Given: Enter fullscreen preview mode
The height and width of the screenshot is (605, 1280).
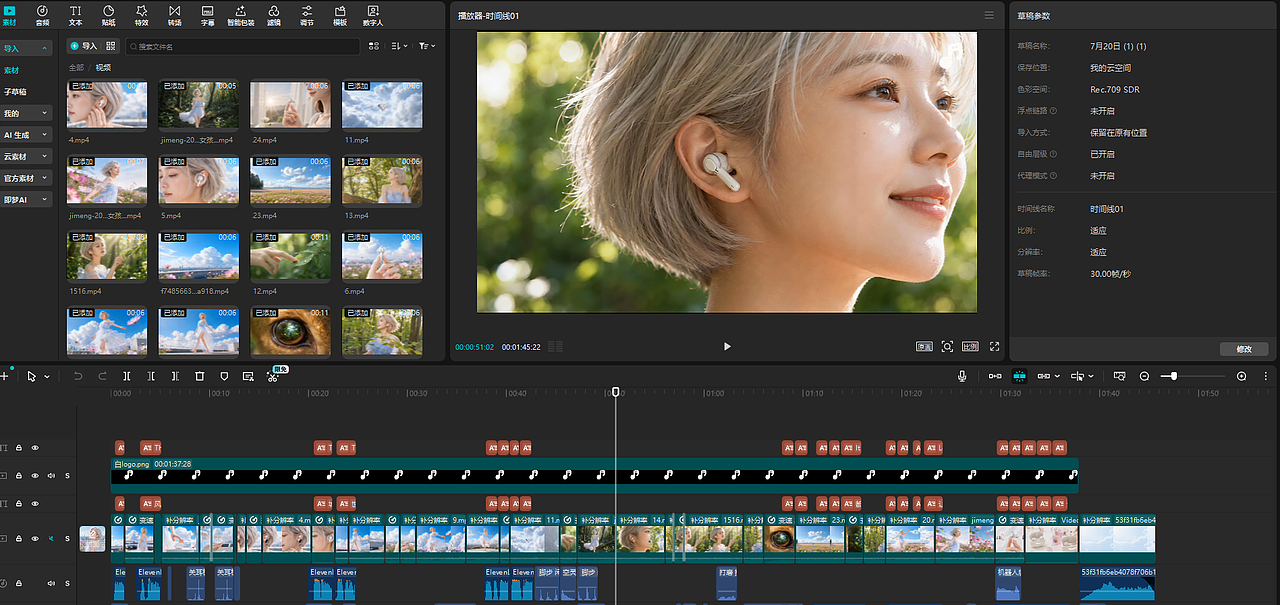Looking at the screenshot, I should [994, 346].
